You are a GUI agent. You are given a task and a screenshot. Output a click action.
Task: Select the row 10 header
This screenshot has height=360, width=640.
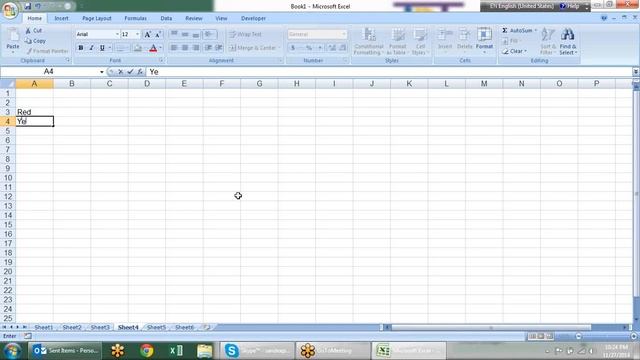pyautogui.click(x=8, y=178)
